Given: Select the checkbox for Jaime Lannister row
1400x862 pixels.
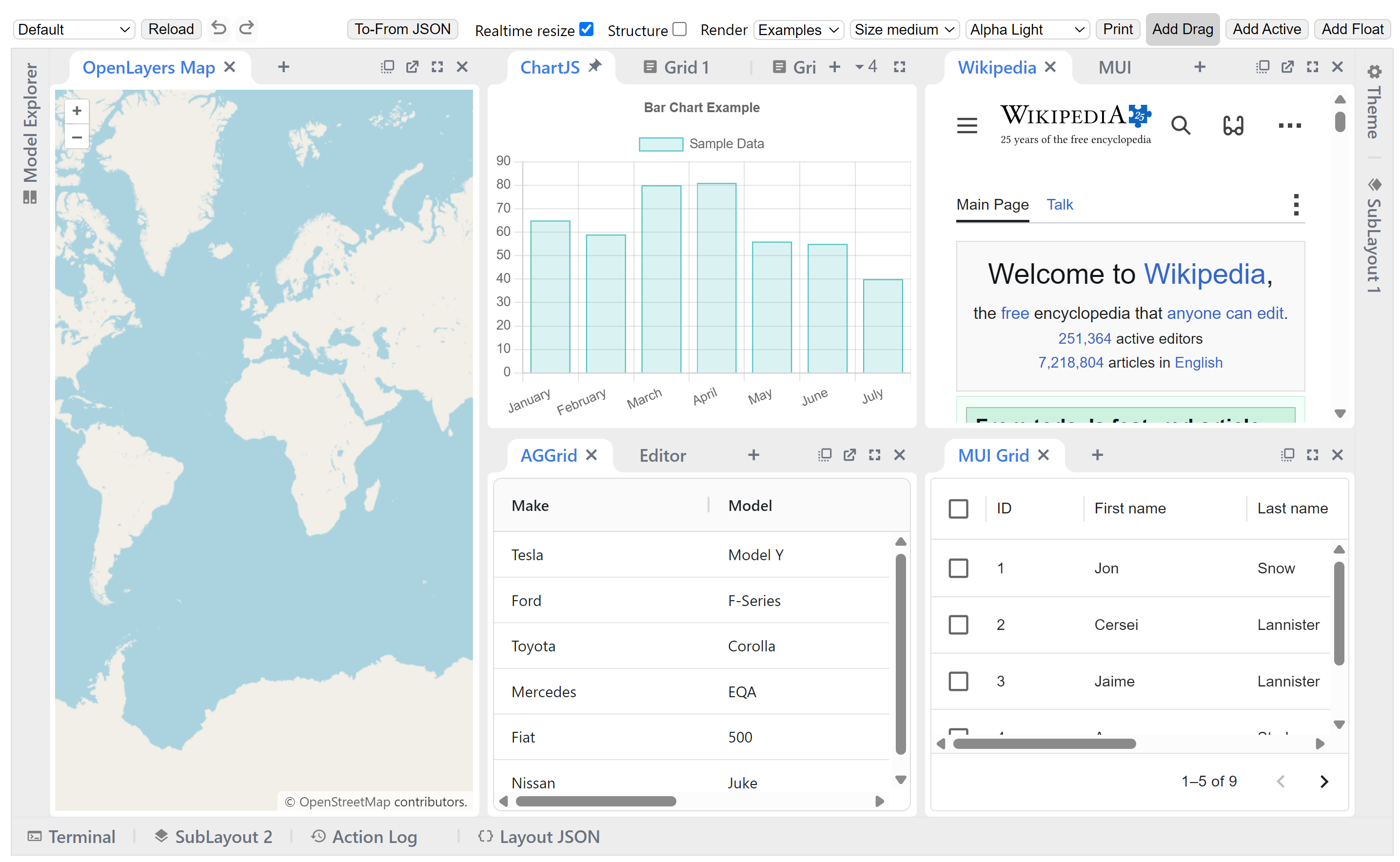Looking at the screenshot, I should (958, 681).
